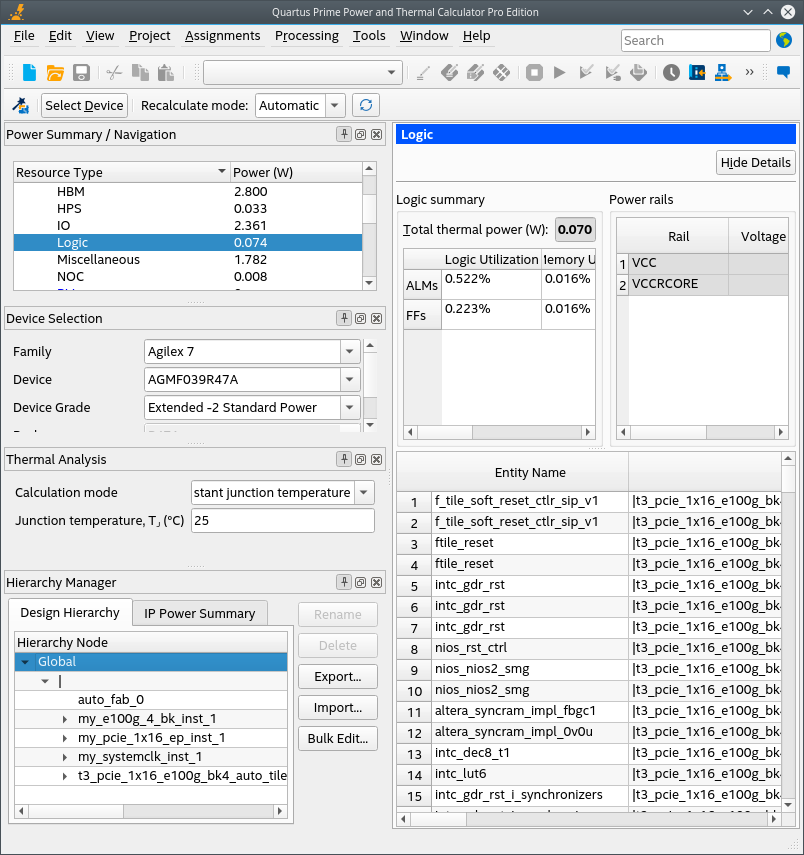Click the Junction temperature input field
The width and height of the screenshot is (804, 855).
tap(282, 521)
